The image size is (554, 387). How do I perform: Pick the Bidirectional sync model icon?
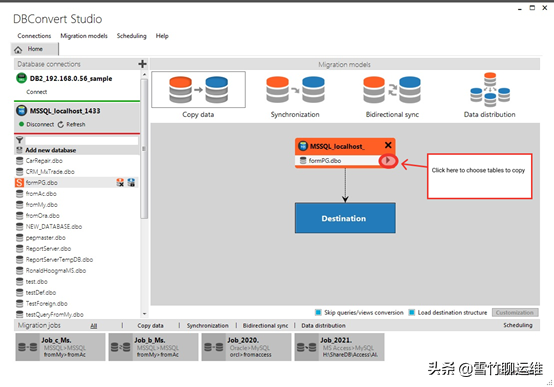(x=392, y=90)
